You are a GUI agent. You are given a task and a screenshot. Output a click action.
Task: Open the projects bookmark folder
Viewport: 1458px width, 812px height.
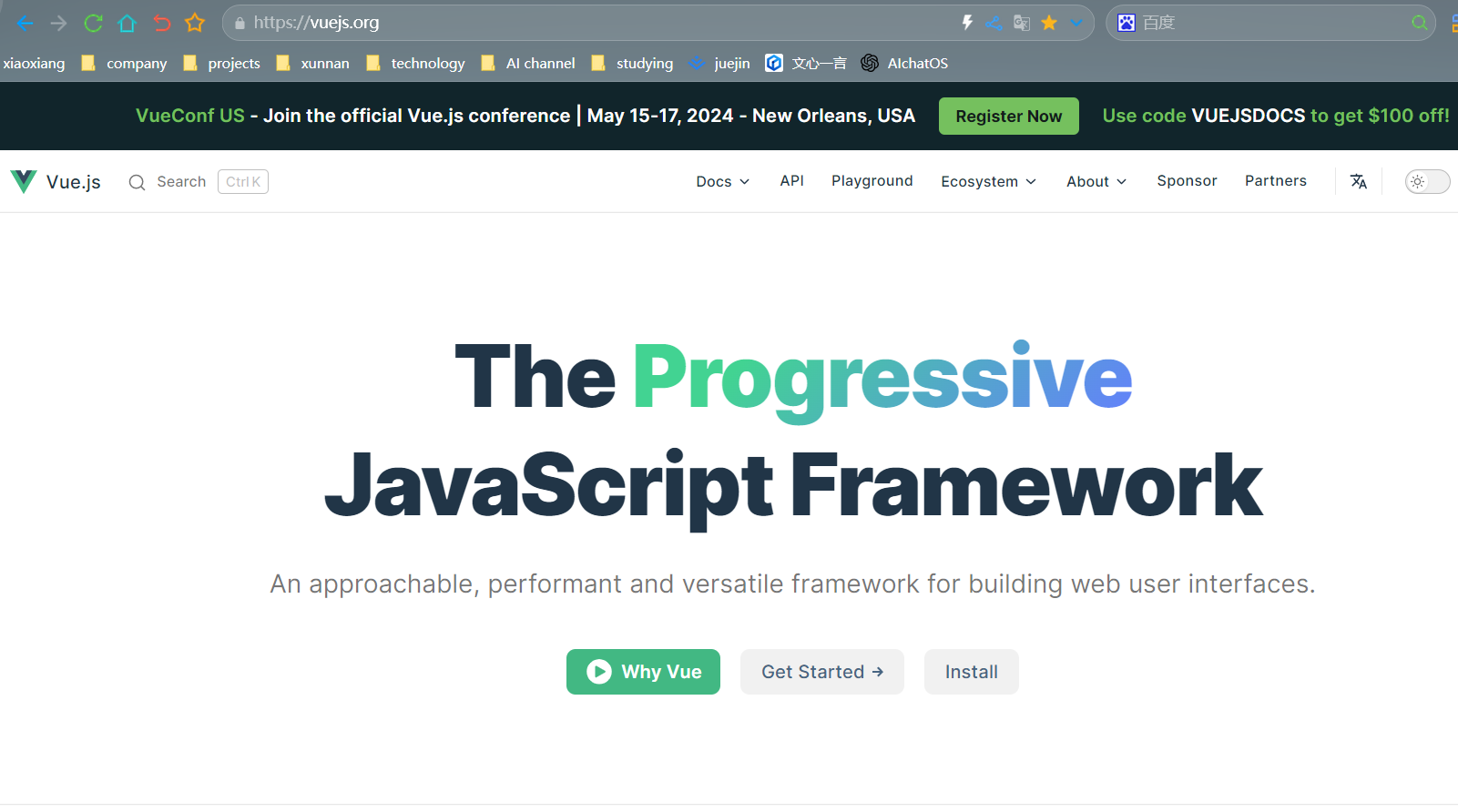click(x=222, y=63)
